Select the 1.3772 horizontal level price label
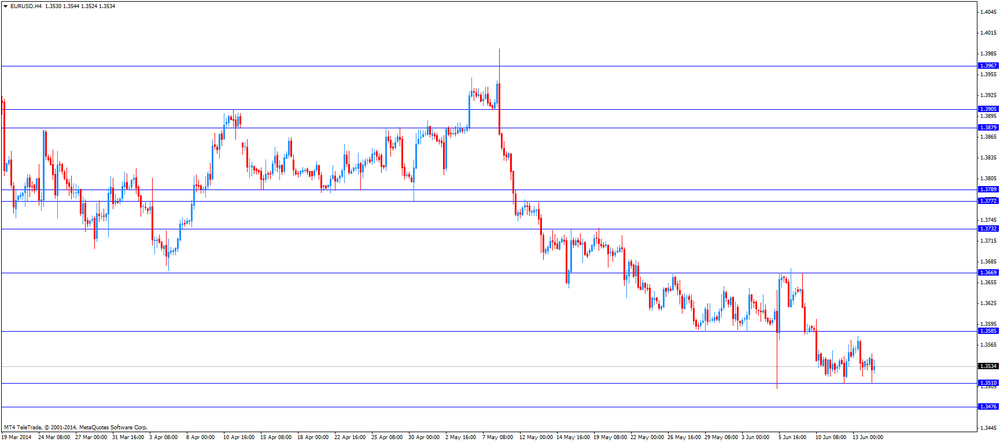The image size is (1000, 442). coord(988,201)
